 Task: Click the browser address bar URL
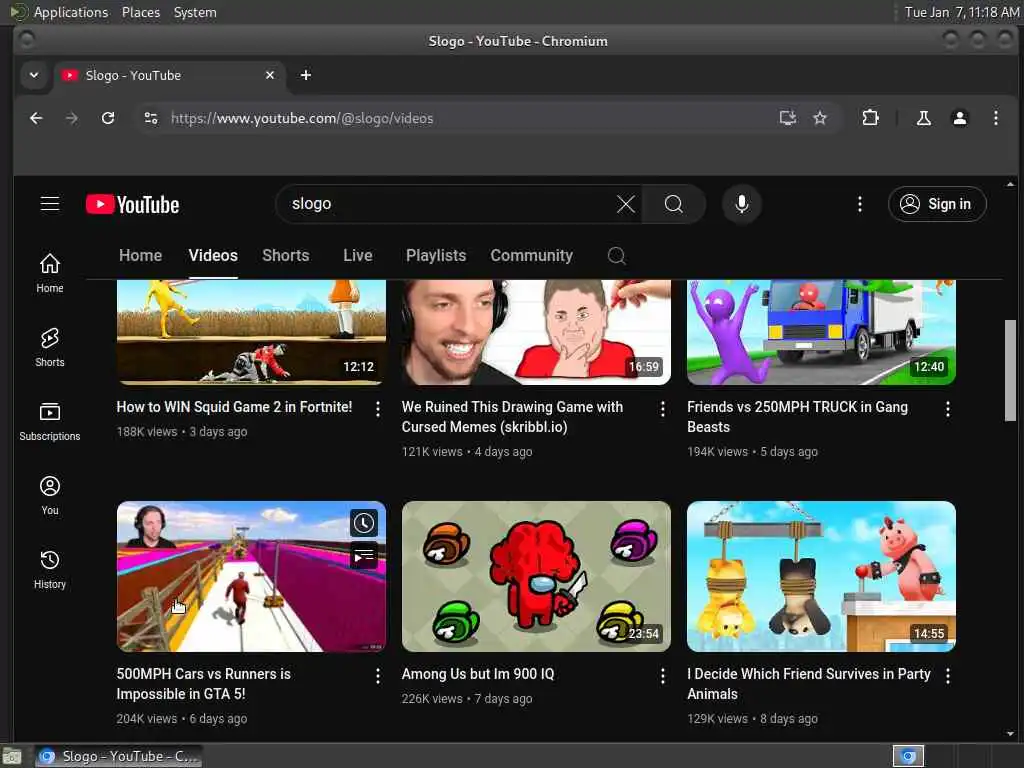302,118
